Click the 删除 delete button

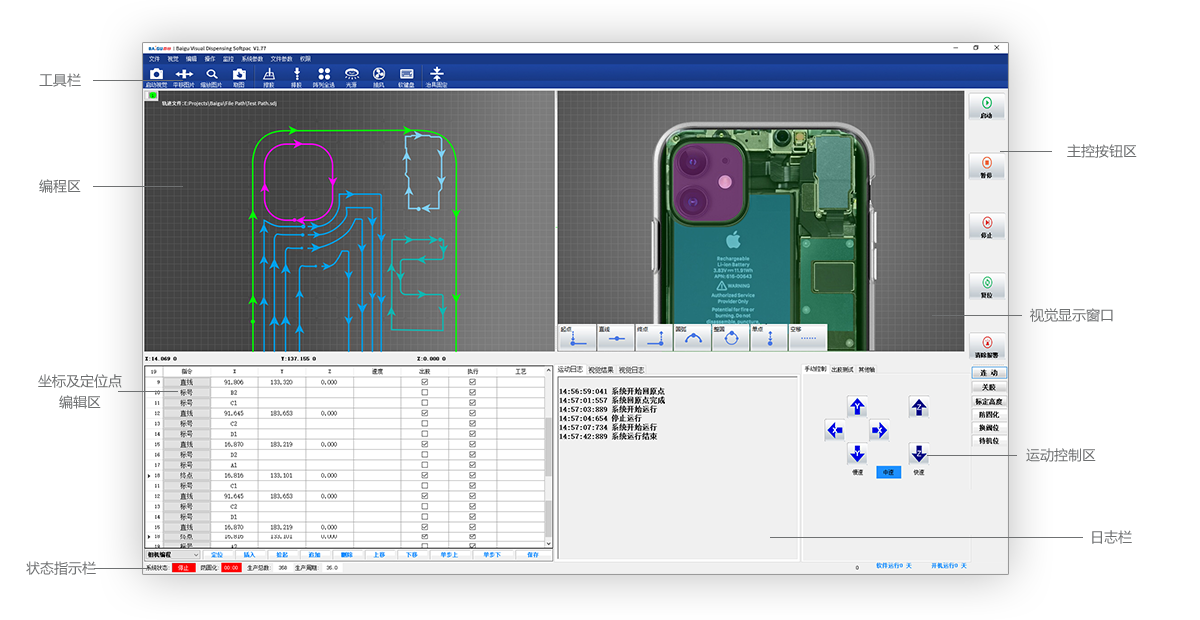347,554
